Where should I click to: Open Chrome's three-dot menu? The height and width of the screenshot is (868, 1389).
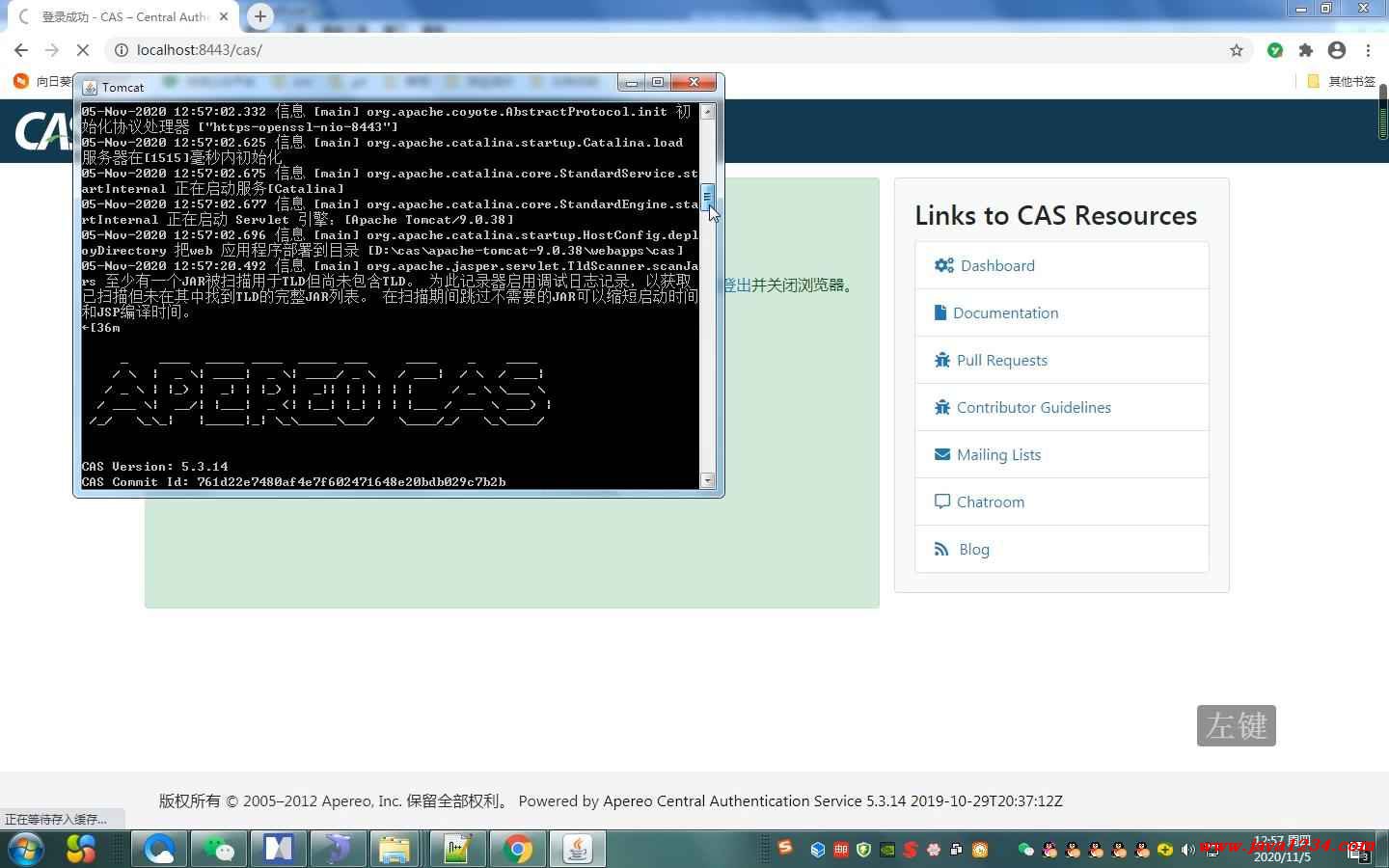(1368, 50)
